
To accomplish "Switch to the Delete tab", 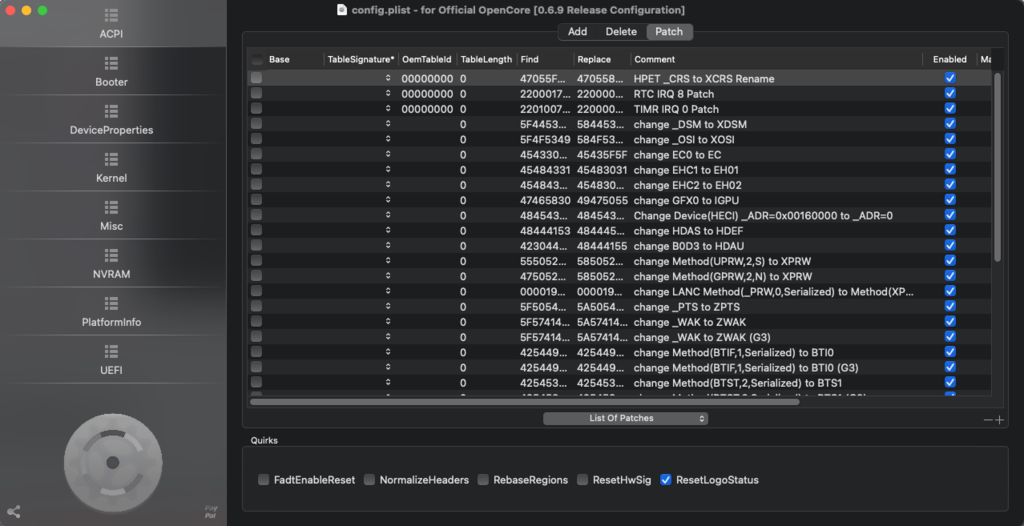I will 621,31.
